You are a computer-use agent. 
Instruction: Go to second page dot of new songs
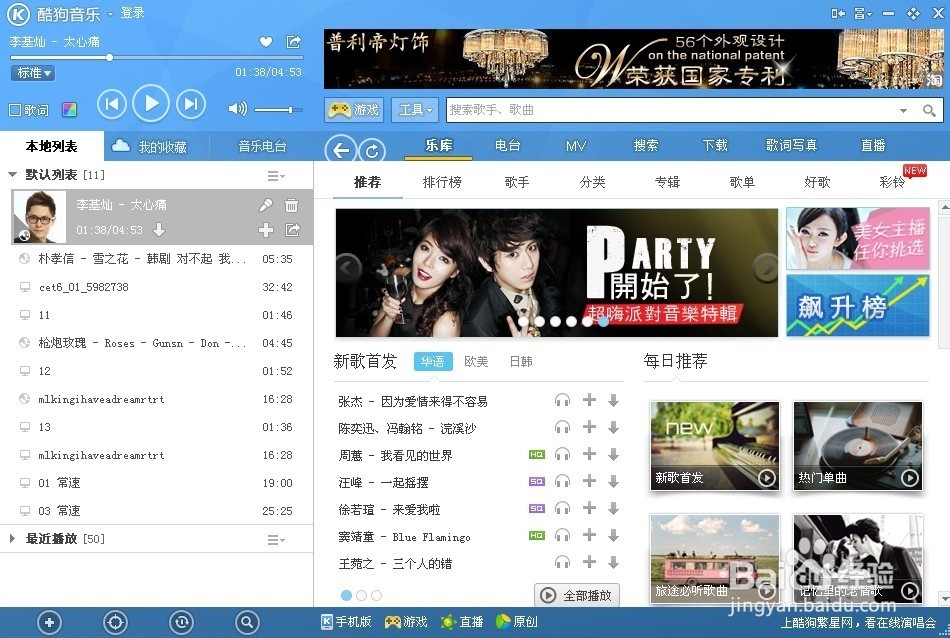tap(361, 596)
